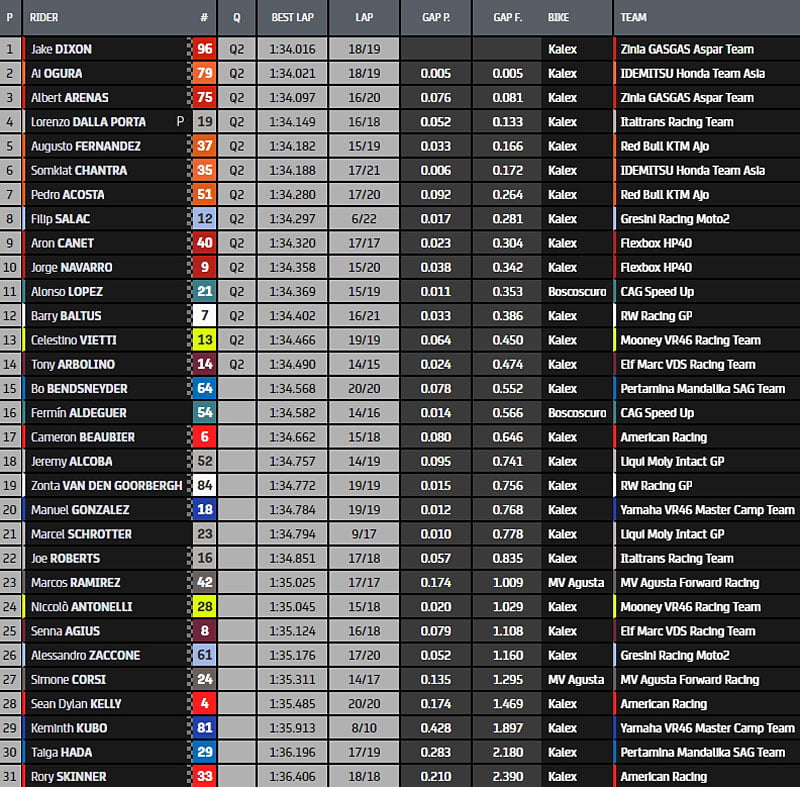This screenshot has height=787, width=800.
Task: Click the Q2 label in Tony Arbolino's row
Action: (236, 365)
